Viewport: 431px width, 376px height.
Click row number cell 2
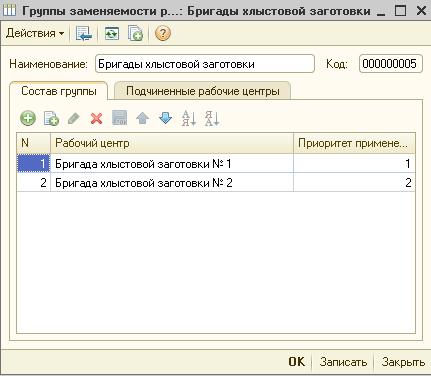[x=33, y=183]
